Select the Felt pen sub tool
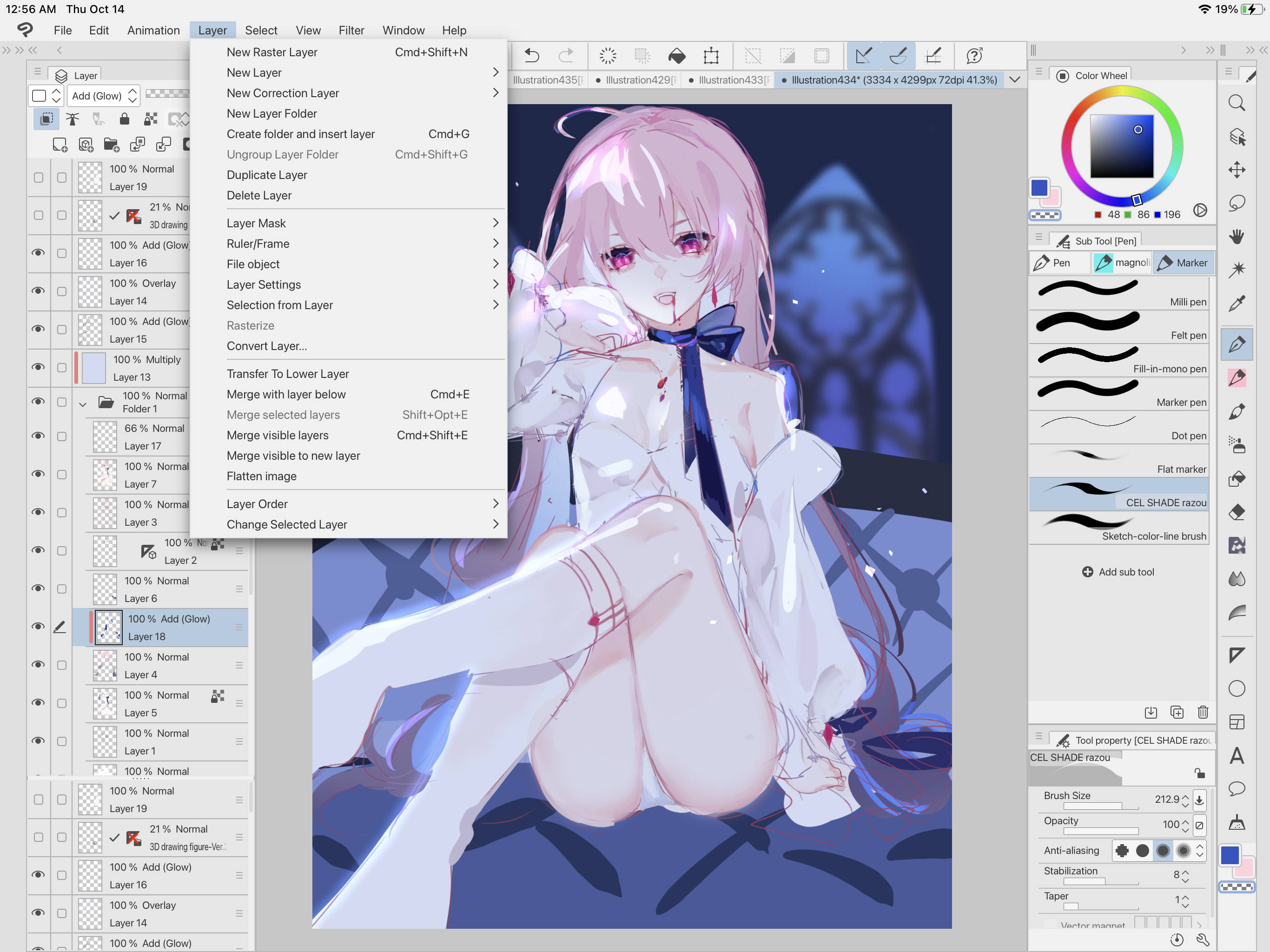 (1119, 326)
